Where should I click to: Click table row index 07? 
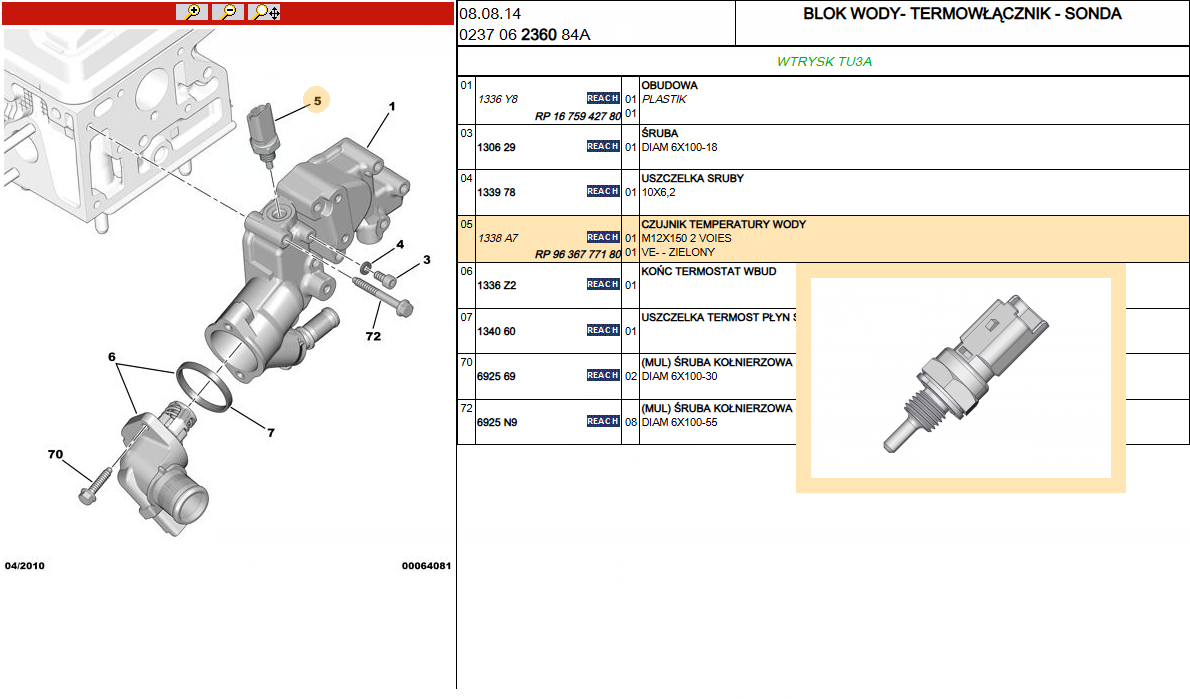[466, 317]
